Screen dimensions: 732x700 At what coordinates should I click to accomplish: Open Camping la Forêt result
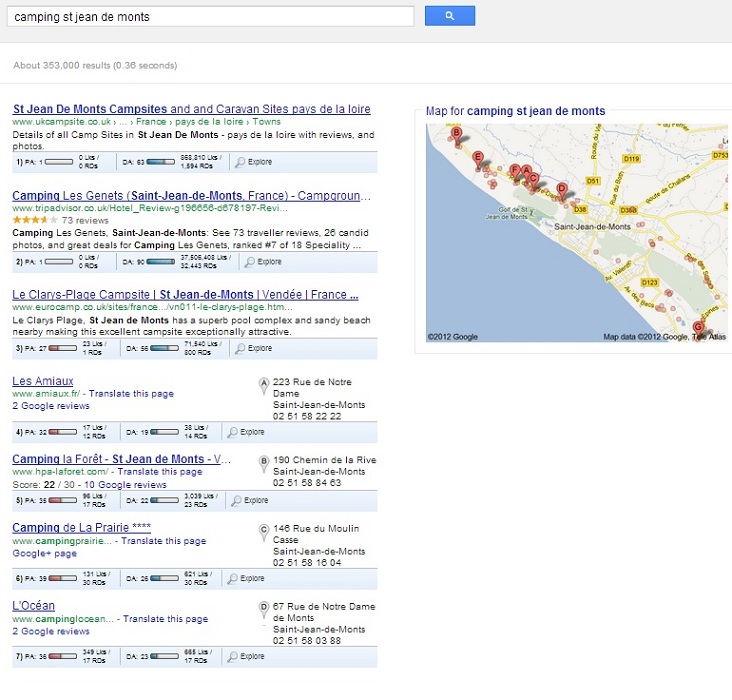pos(121,459)
